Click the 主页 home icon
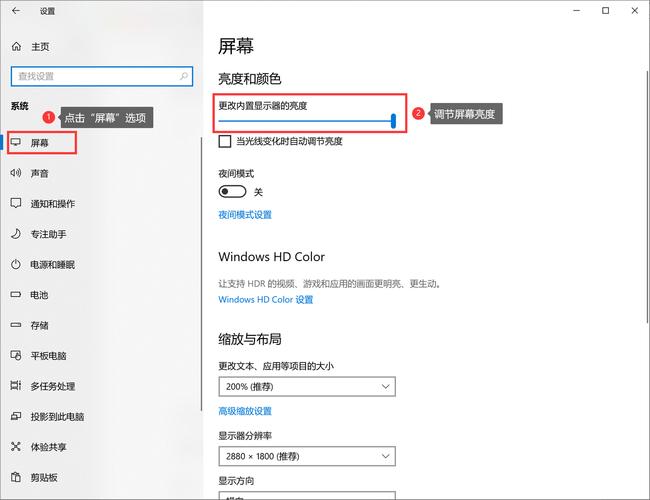The height and width of the screenshot is (500, 650). click(x=16, y=46)
